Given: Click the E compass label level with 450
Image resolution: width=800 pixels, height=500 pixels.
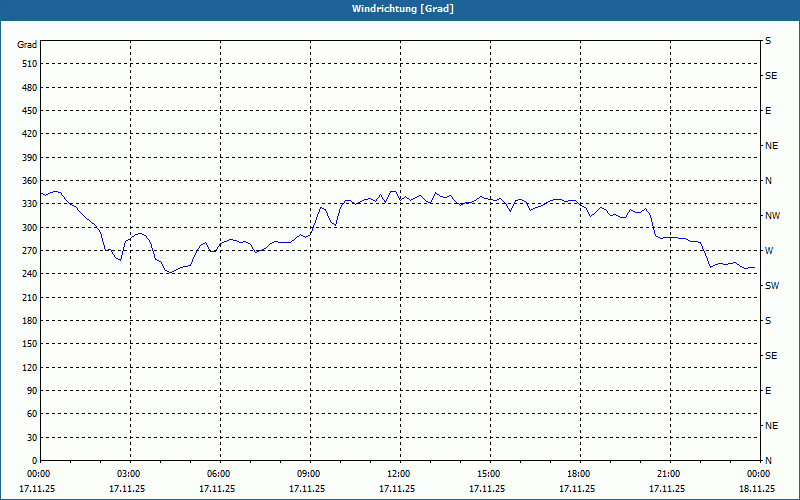Looking at the screenshot, I should pos(768,111).
